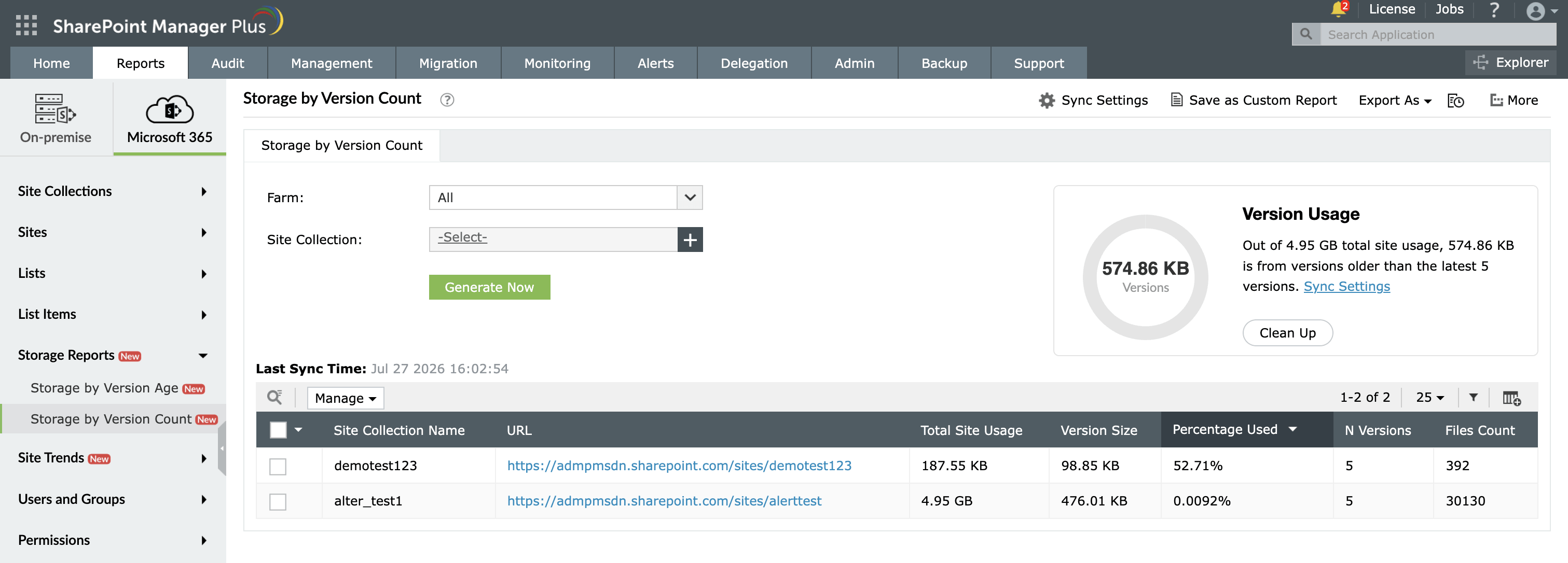Open Migration tab
This screenshot has height=563, width=1568.
(449, 63)
